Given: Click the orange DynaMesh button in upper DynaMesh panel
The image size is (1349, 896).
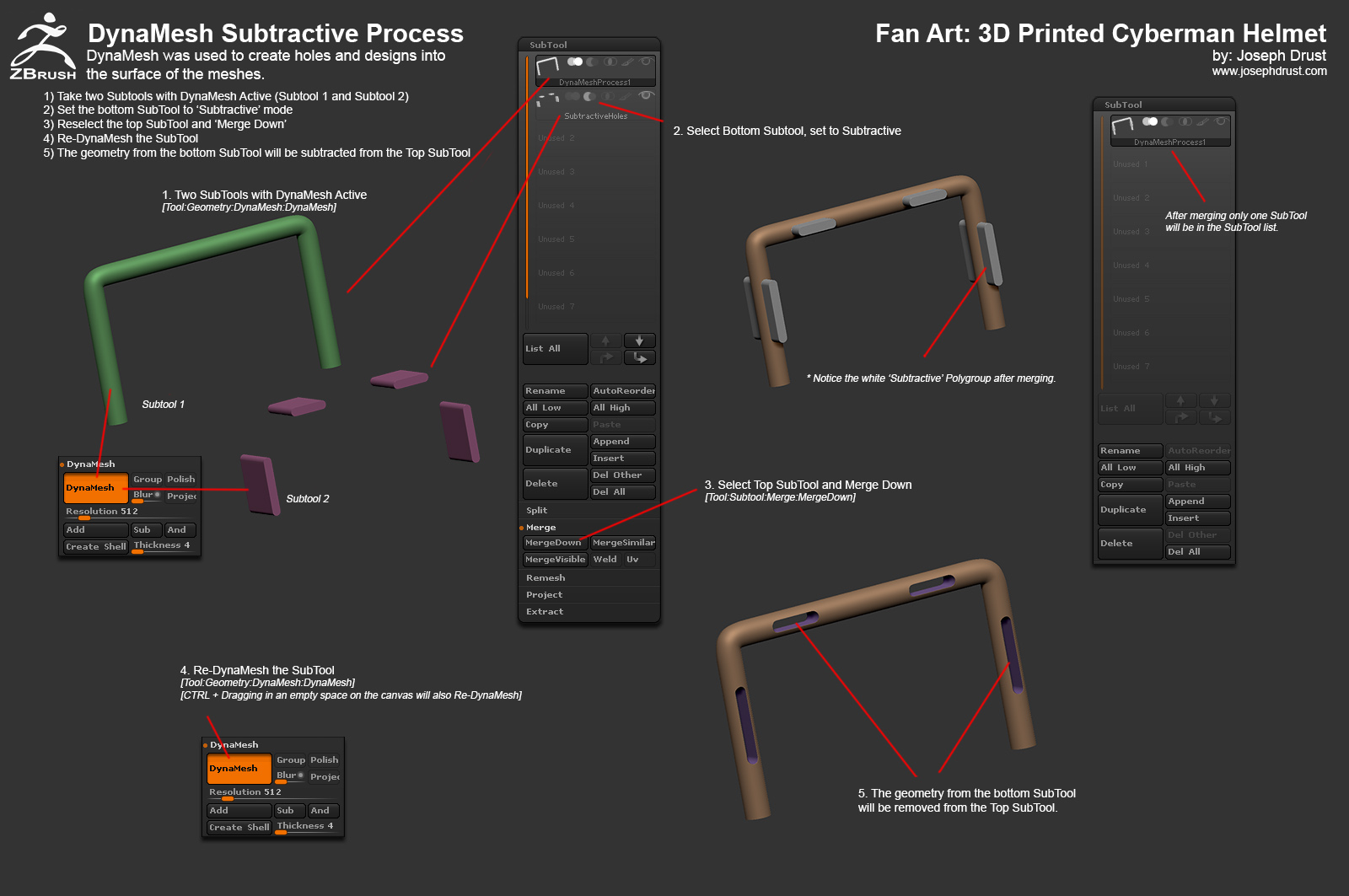Looking at the screenshot, I should tap(96, 488).
